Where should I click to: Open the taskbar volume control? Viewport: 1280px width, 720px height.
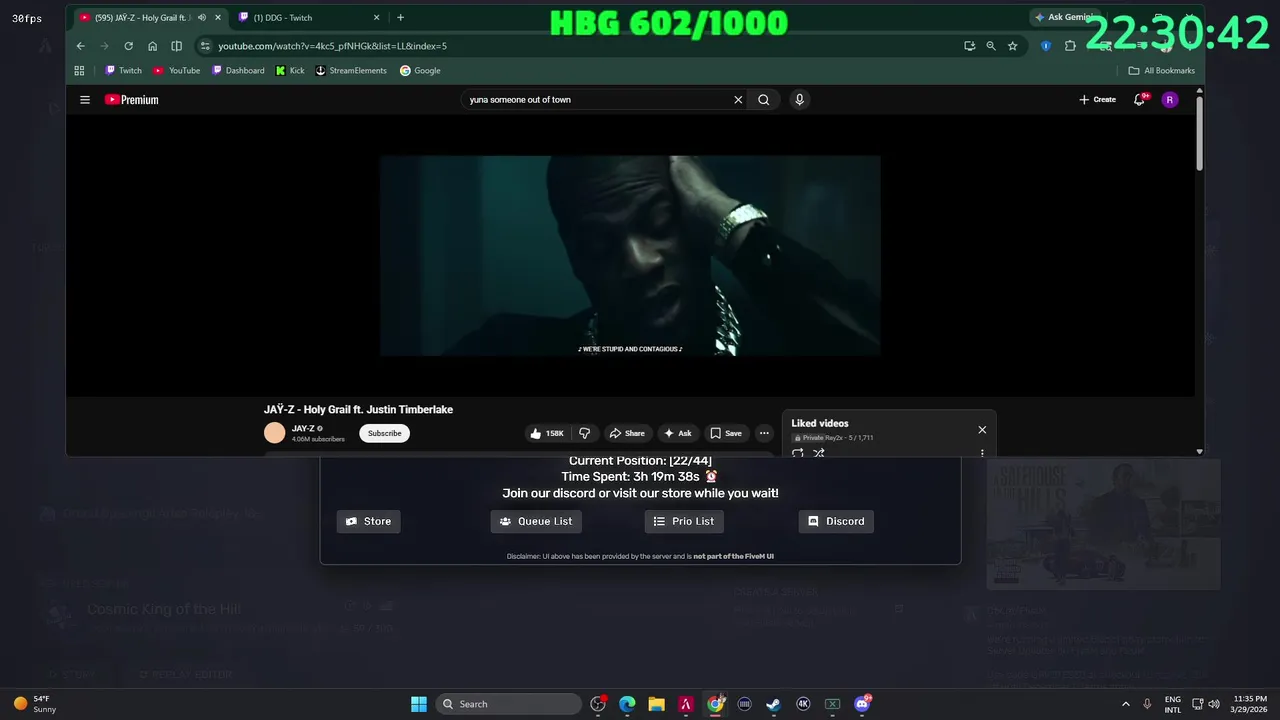(x=1214, y=704)
